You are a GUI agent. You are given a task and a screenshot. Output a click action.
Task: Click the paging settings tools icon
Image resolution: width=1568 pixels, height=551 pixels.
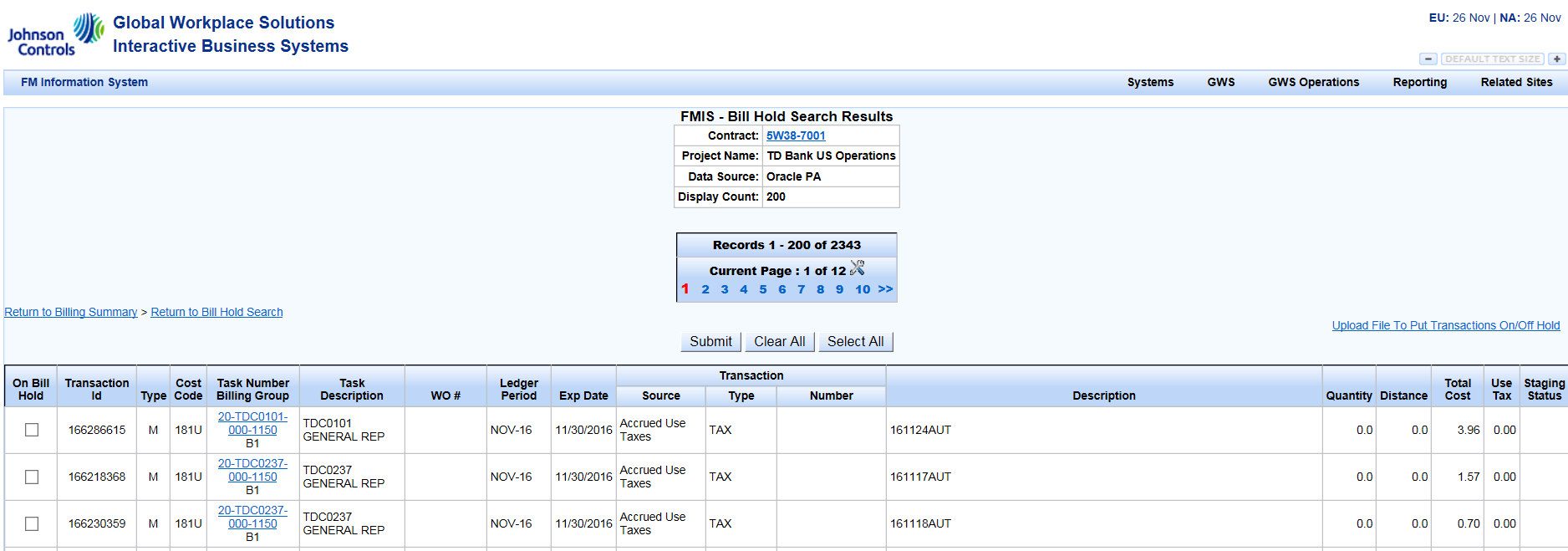click(x=857, y=268)
